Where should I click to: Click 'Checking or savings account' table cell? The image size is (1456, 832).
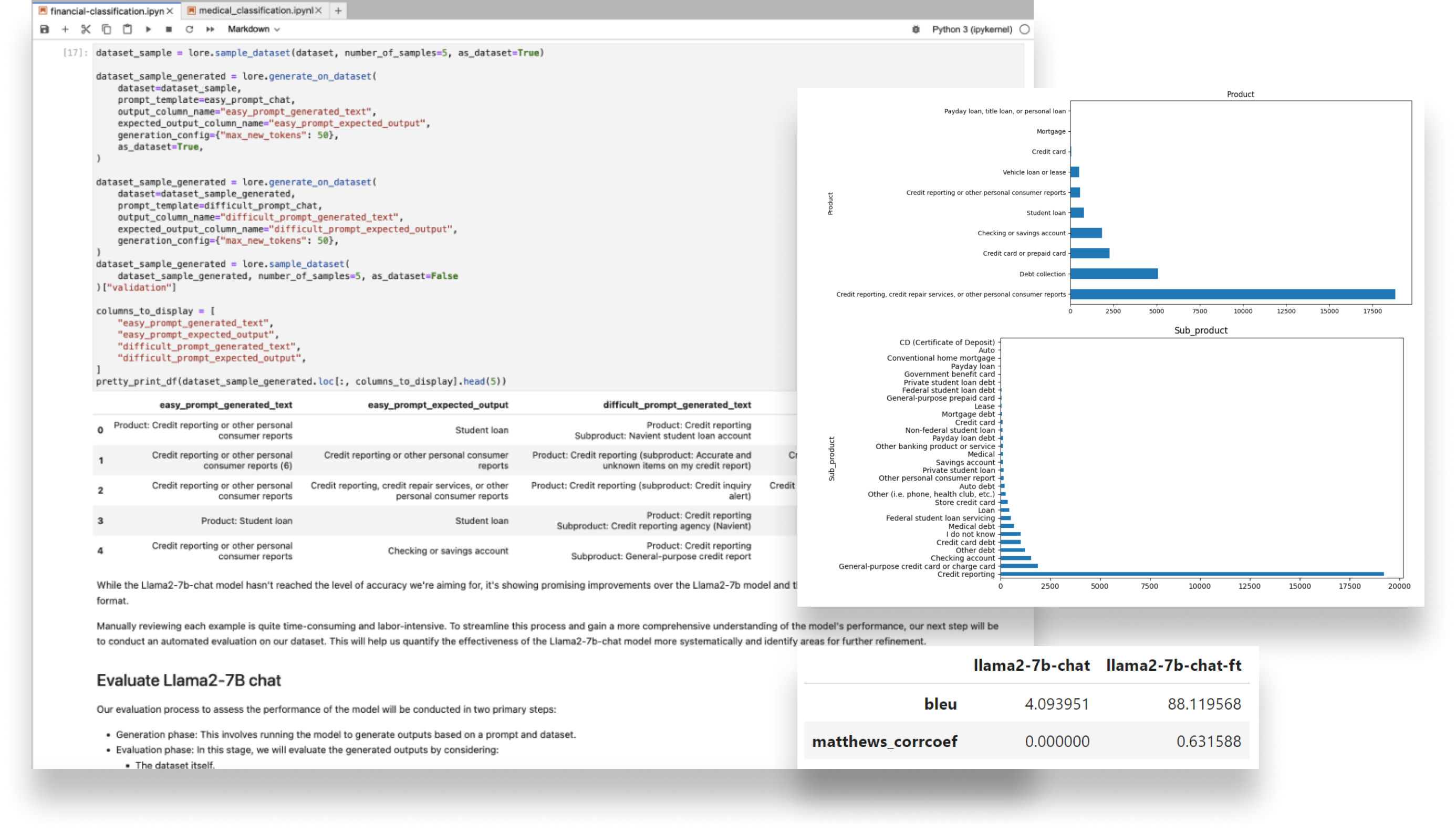point(448,551)
